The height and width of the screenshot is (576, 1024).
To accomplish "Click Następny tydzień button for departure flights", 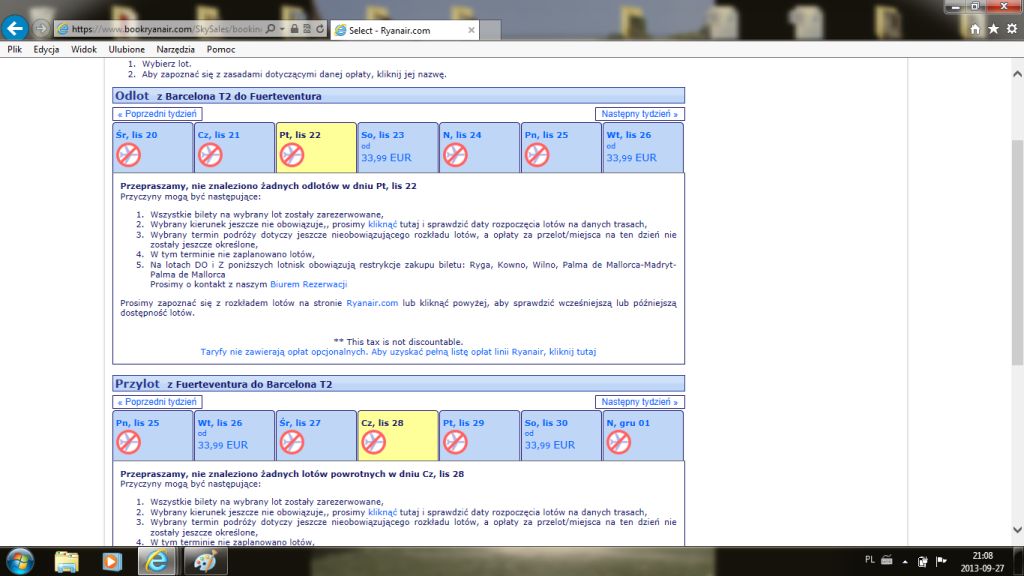I will tap(639, 114).
